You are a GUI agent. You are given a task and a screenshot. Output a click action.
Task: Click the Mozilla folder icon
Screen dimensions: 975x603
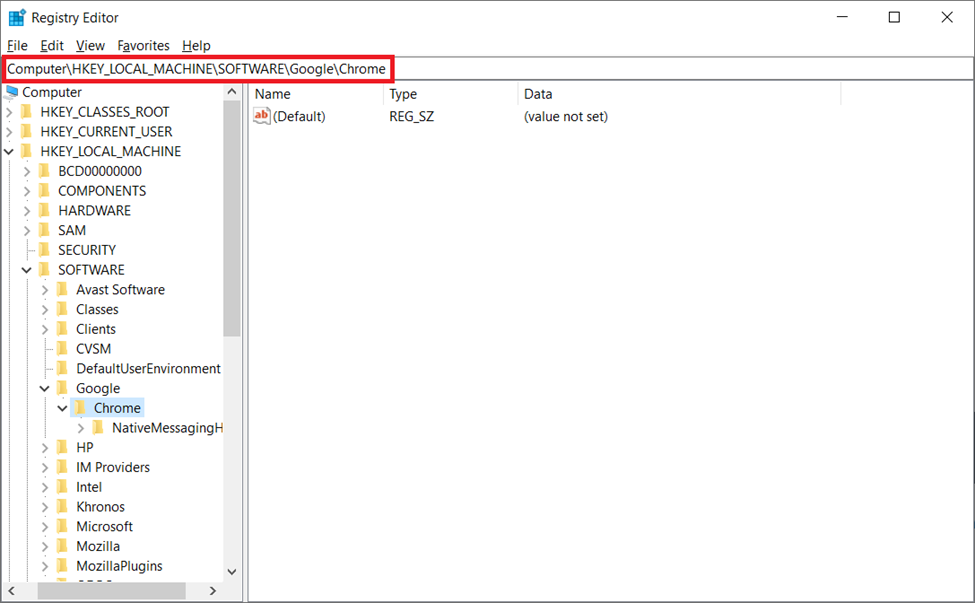(62, 546)
